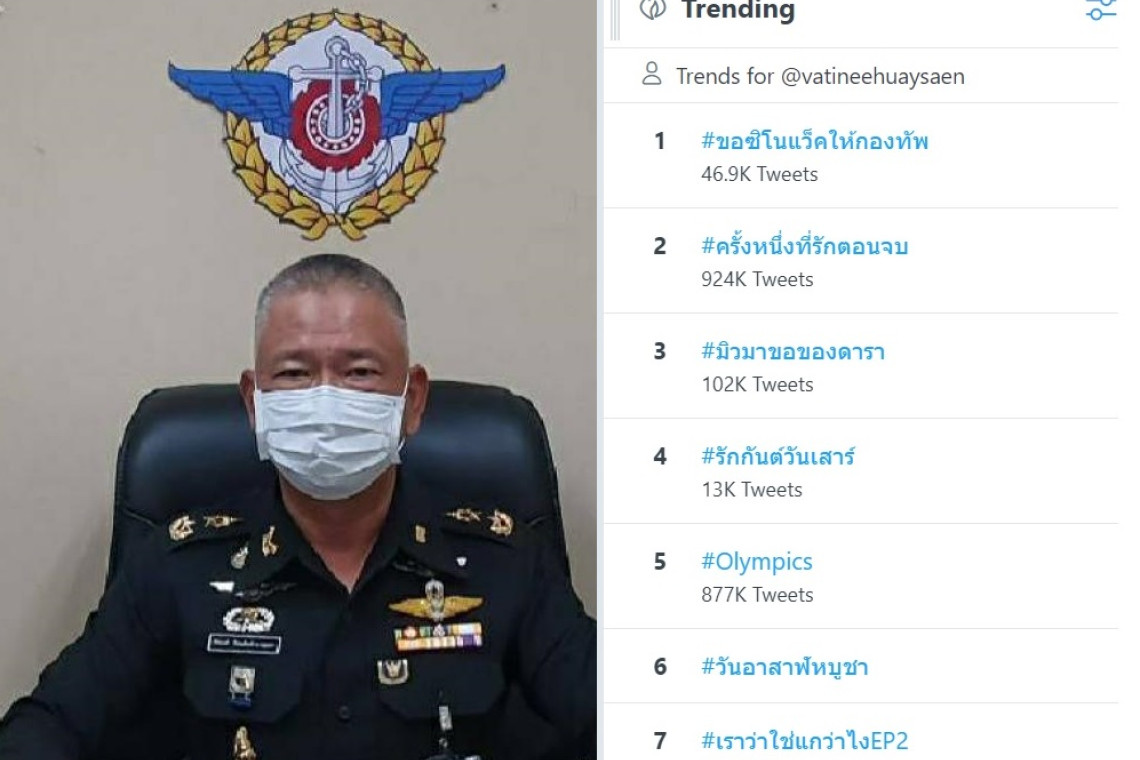Click the 13K Tweets count

click(x=751, y=489)
